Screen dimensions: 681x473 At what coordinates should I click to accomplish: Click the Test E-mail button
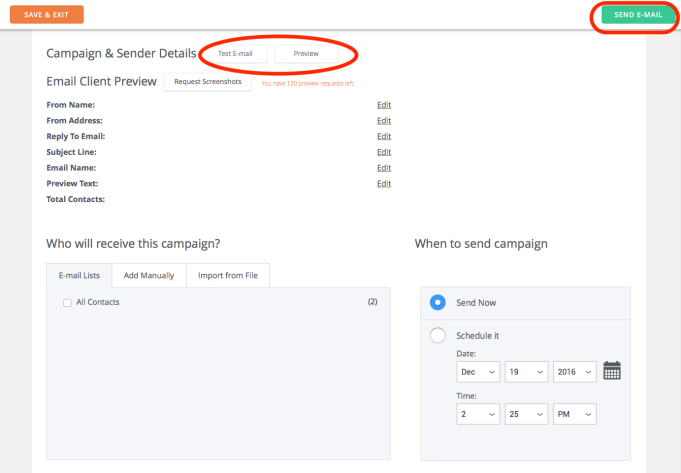[236, 53]
